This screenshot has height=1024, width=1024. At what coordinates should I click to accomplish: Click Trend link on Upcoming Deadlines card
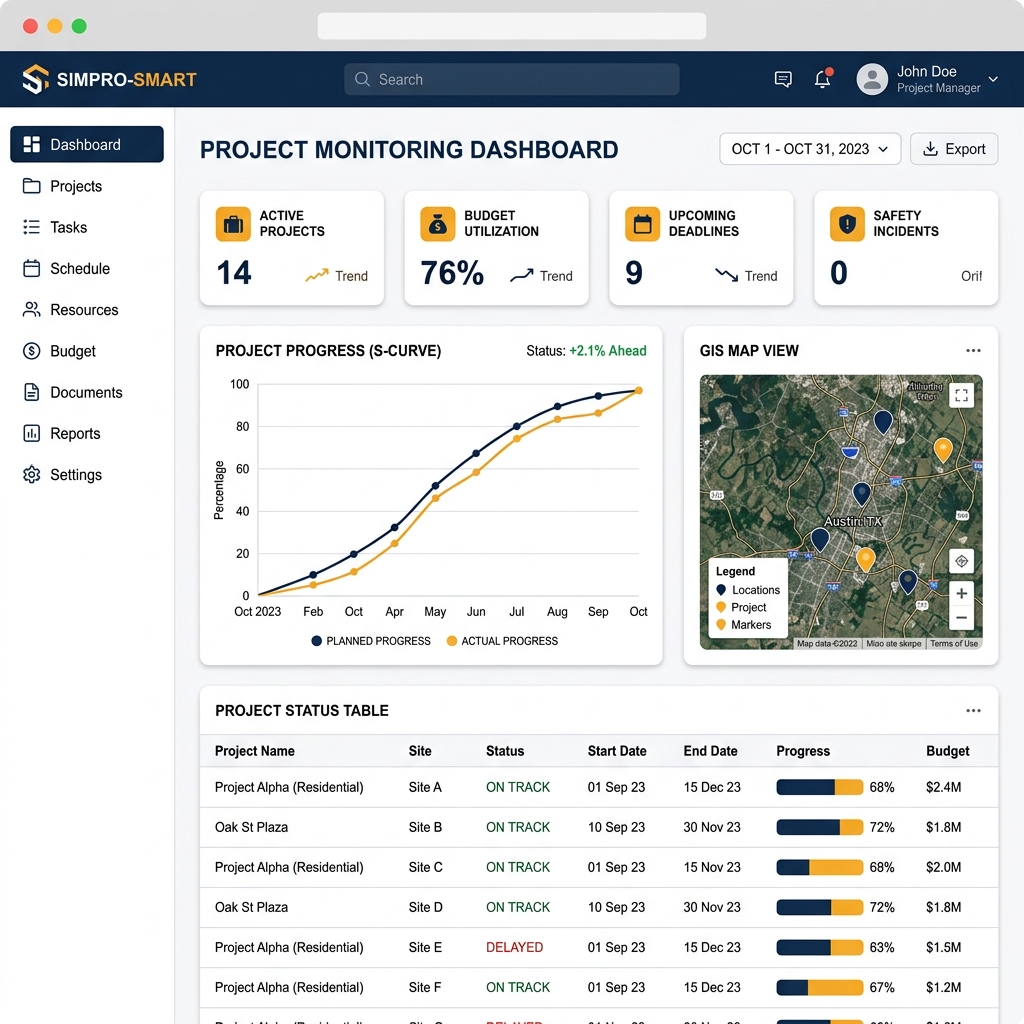click(x=746, y=276)
